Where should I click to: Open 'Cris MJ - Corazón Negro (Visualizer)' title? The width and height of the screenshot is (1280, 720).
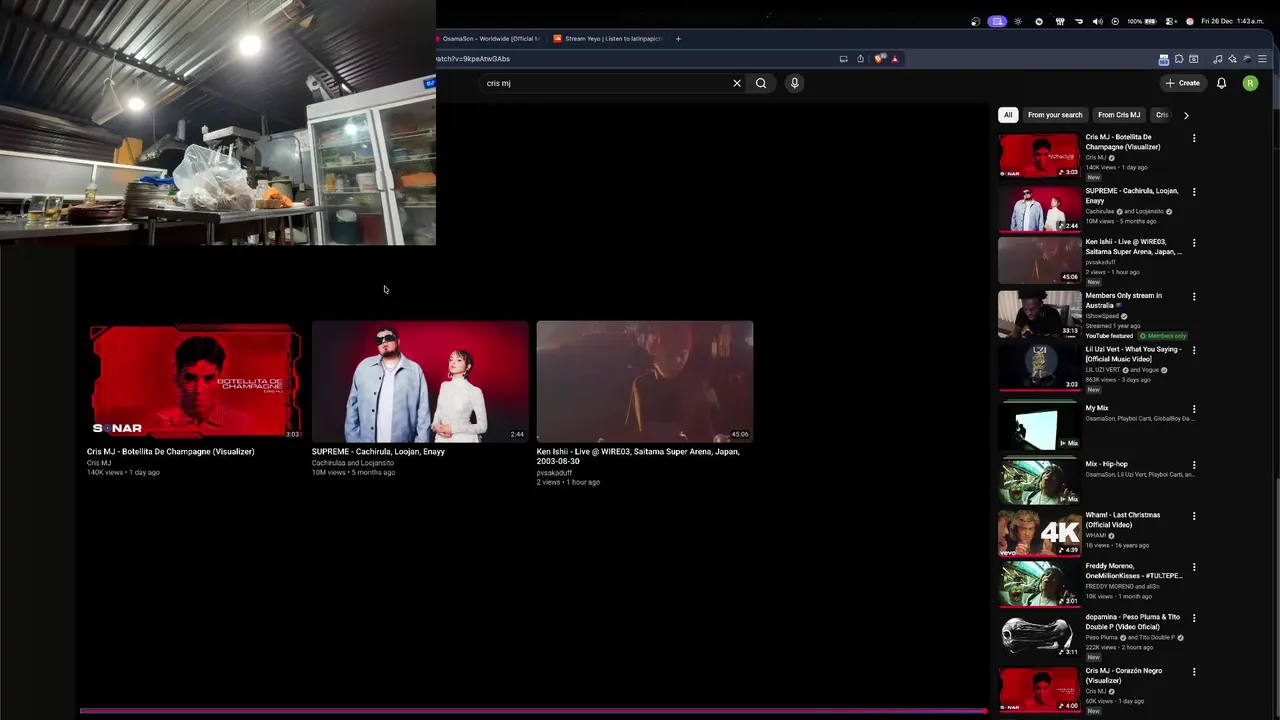(1124, 676)
